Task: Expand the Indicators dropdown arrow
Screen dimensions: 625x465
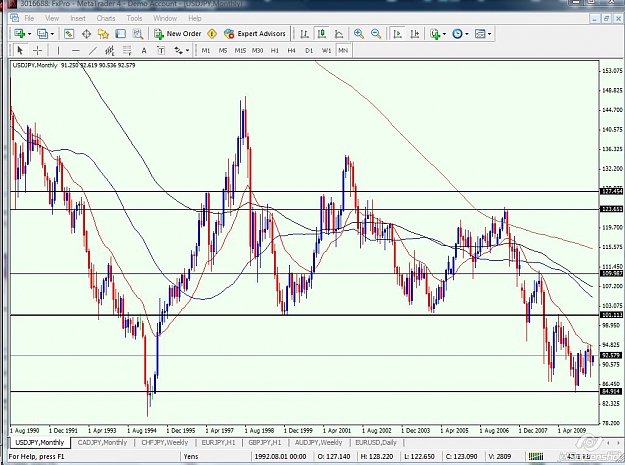Action: tap(444, 34)
